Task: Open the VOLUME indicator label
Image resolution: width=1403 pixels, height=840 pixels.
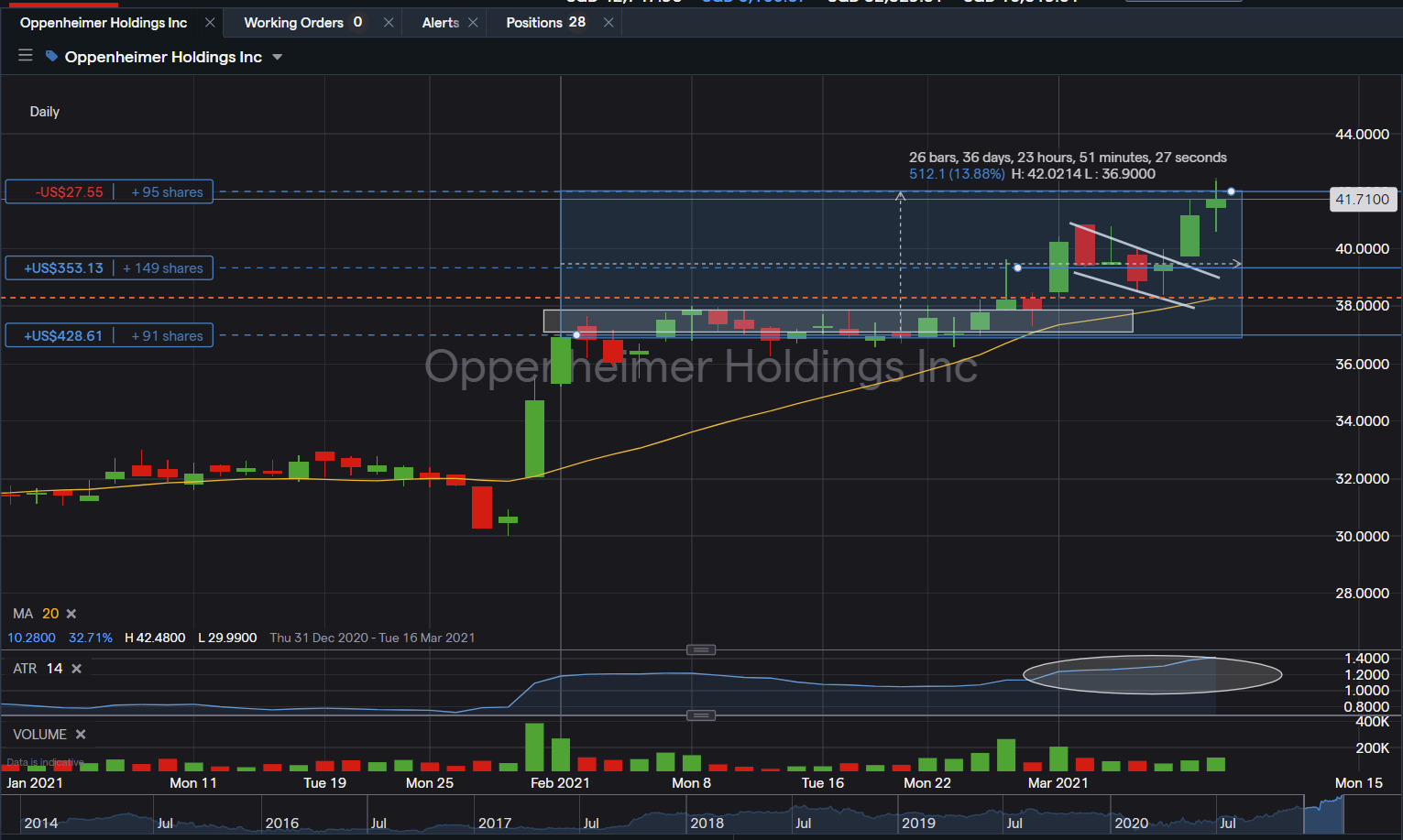Action: 39,735
